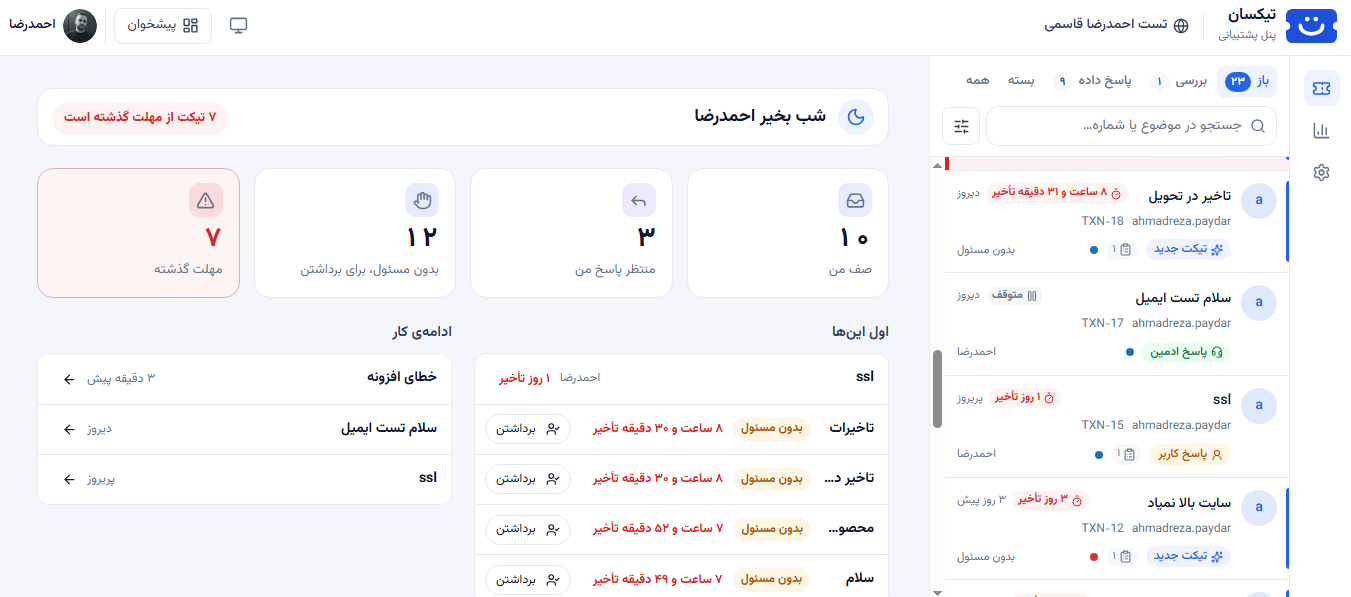This screenshot has height=597, width=1351.
Task: Click the ۷ تیکت از مهلت گذشته است badge
Action: (x=140, y=117)
